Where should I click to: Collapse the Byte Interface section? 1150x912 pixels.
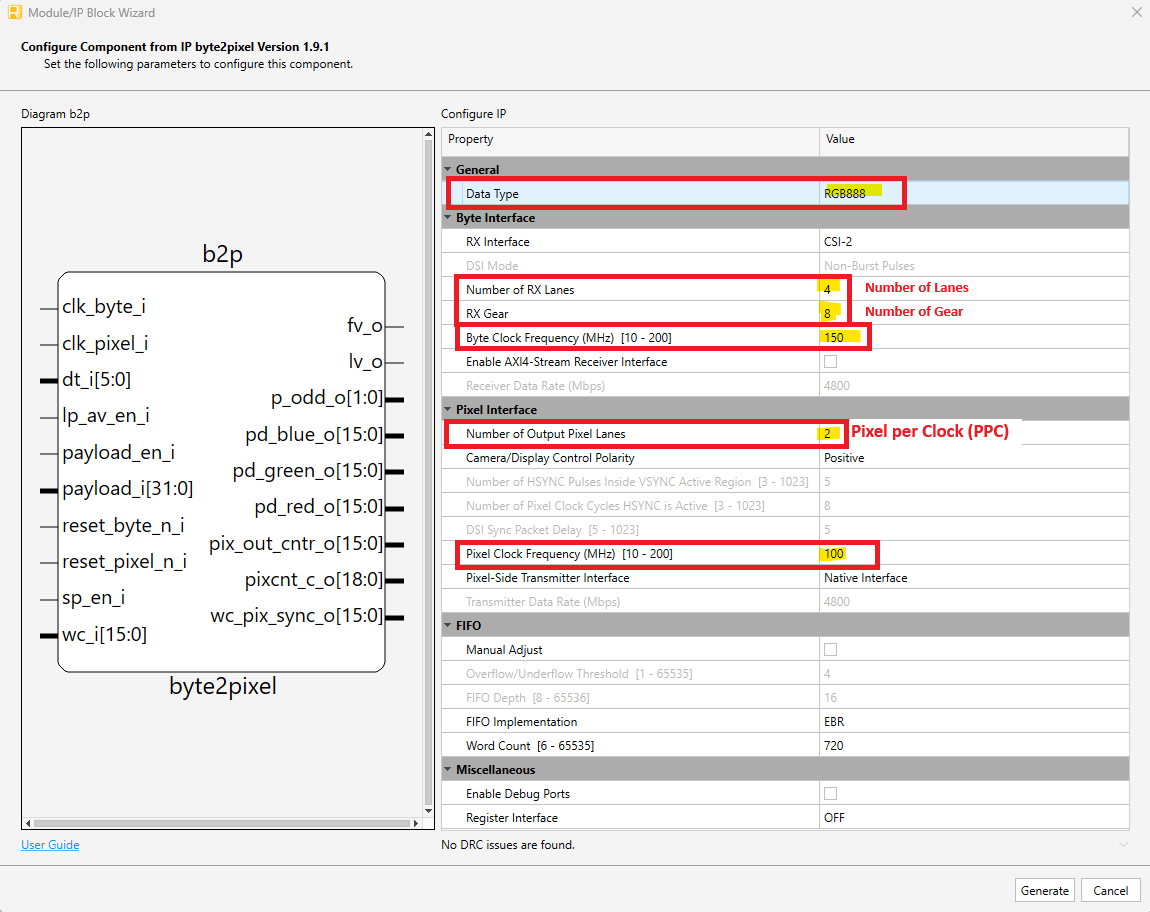(449, 217)
